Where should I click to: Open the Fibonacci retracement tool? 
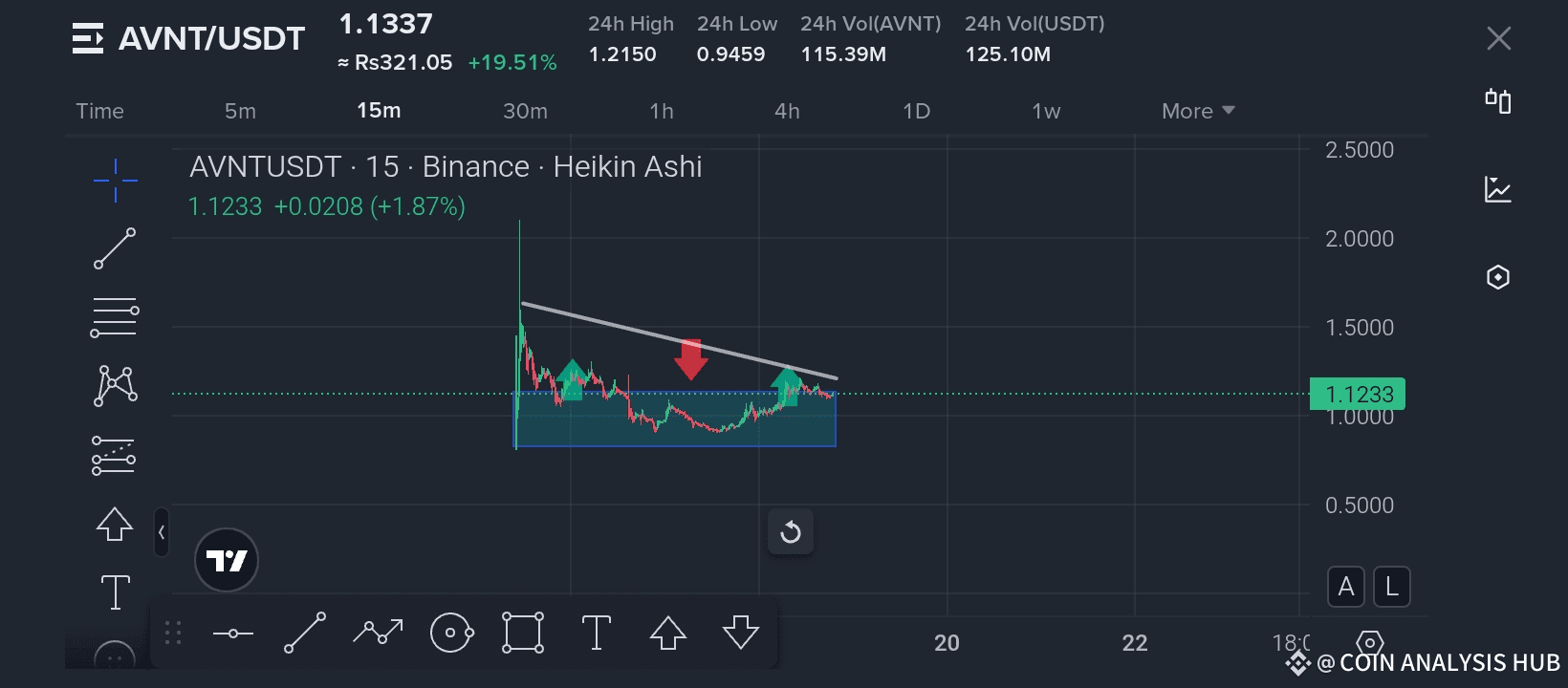point(115,318)
